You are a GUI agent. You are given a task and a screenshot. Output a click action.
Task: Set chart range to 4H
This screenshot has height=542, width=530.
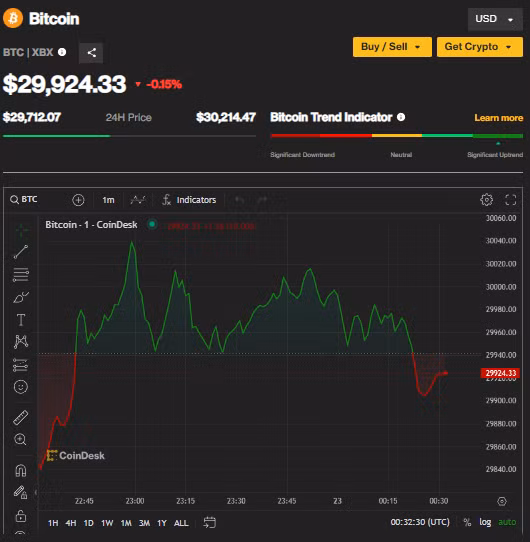click(71, 523)
